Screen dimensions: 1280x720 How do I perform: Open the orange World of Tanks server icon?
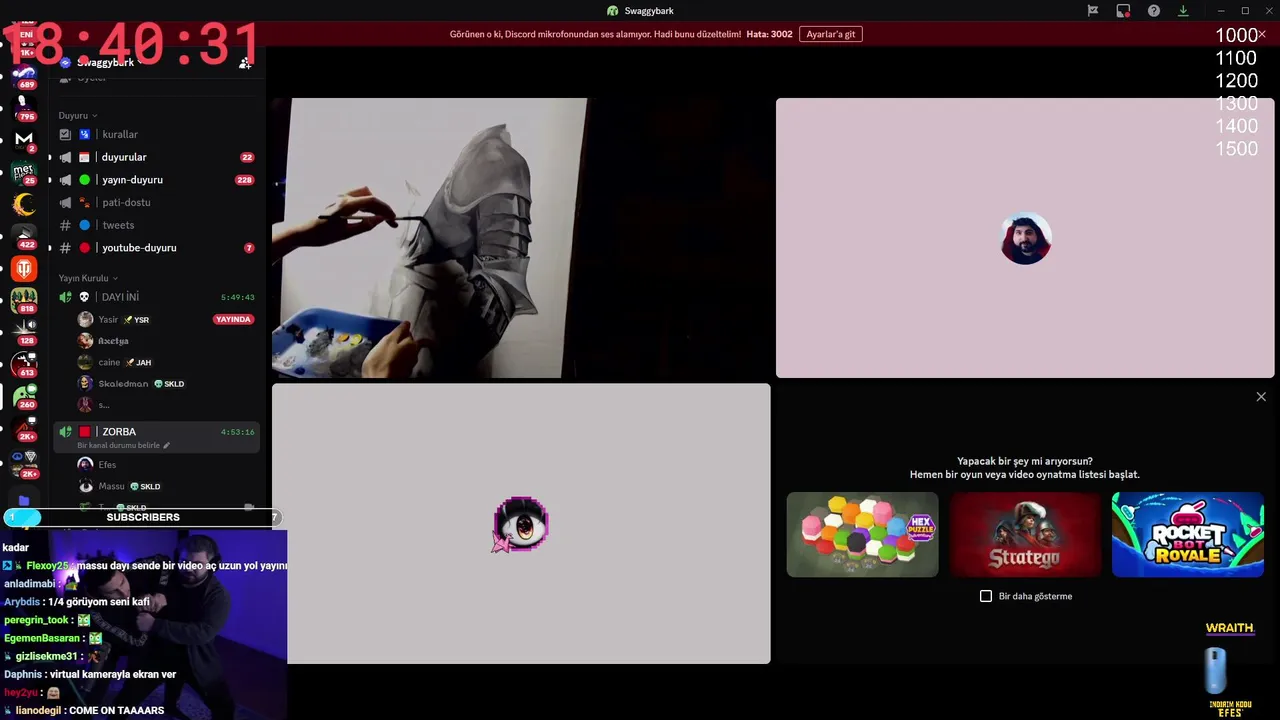(24, 269)
